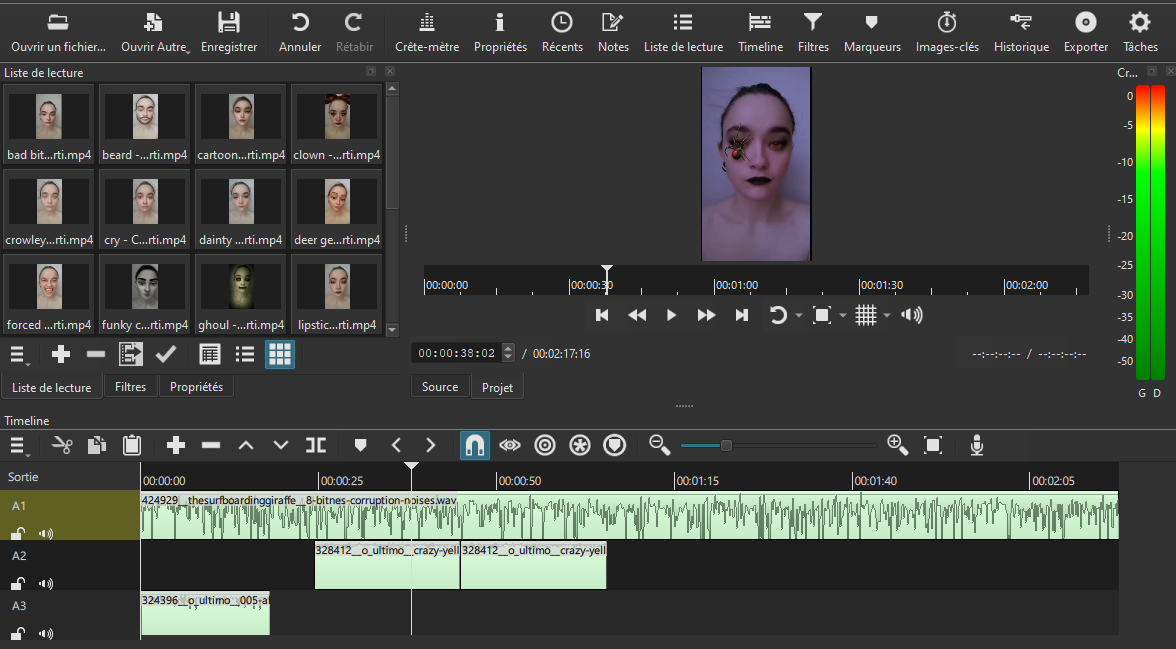Adjust the timeline zoom slider

coord(726,446)
